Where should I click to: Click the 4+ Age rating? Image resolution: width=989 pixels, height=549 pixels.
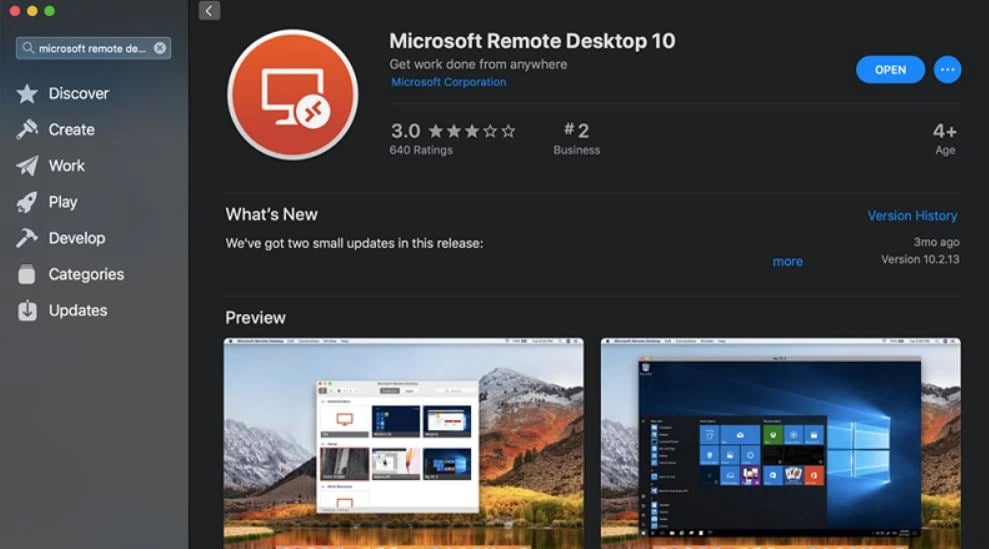tap(945, 138)
